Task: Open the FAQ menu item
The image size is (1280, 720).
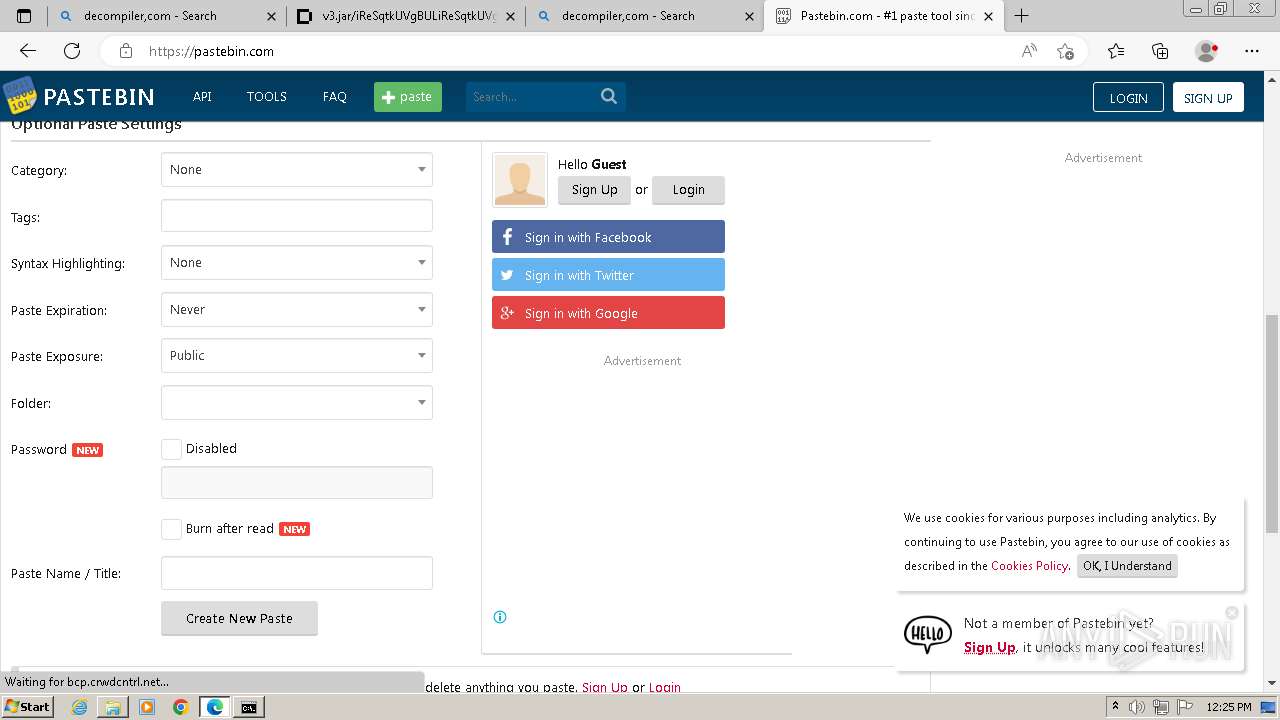Action: point(335,97)
